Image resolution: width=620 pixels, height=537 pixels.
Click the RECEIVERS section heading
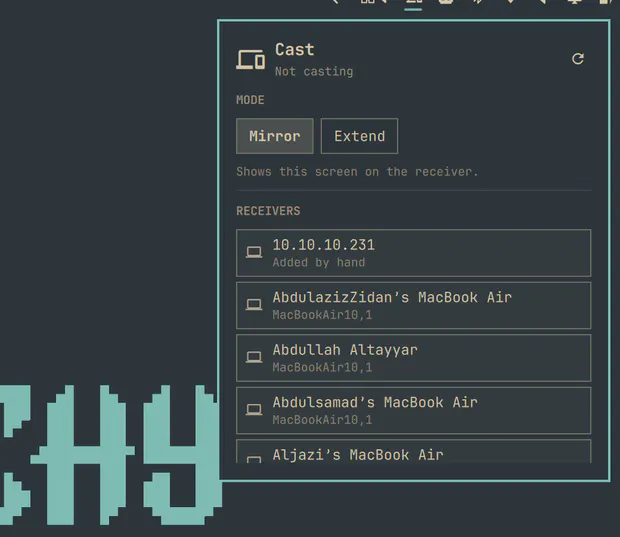click(268, 211)
